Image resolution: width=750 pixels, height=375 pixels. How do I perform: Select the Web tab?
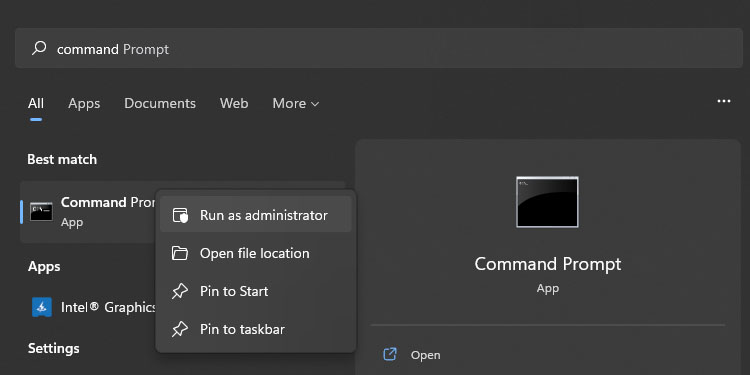click(x=234, y=103)
